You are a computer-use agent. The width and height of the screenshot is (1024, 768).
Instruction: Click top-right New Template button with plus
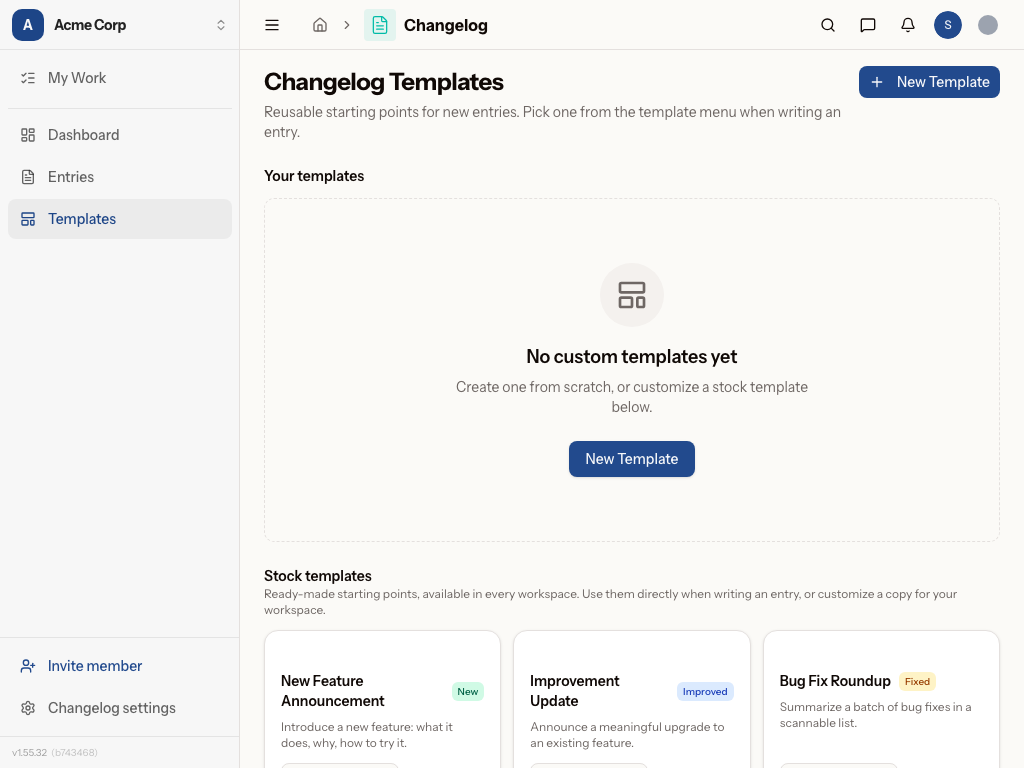click(x=929, y=82)
